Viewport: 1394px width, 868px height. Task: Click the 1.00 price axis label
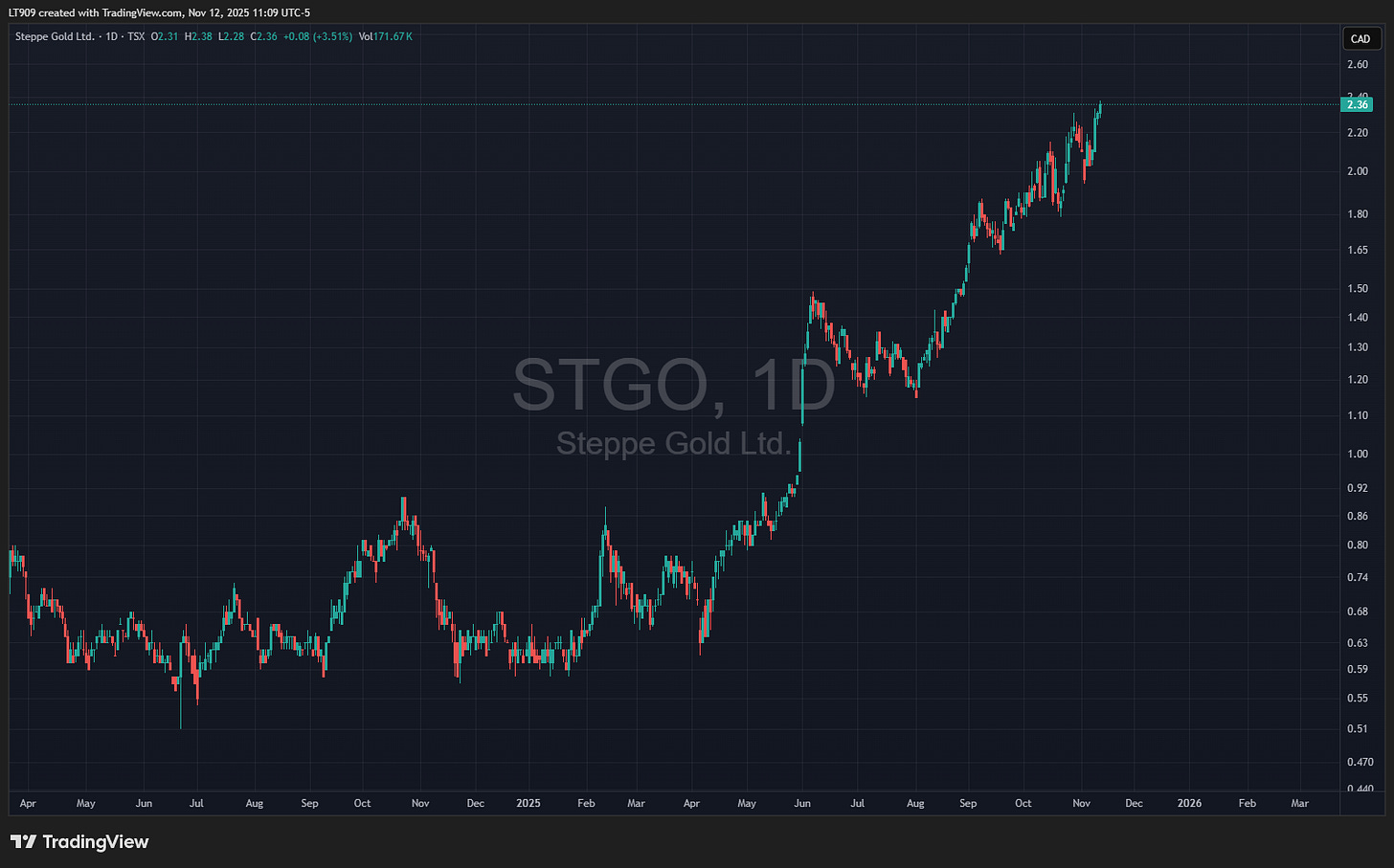pos(1358,454)
